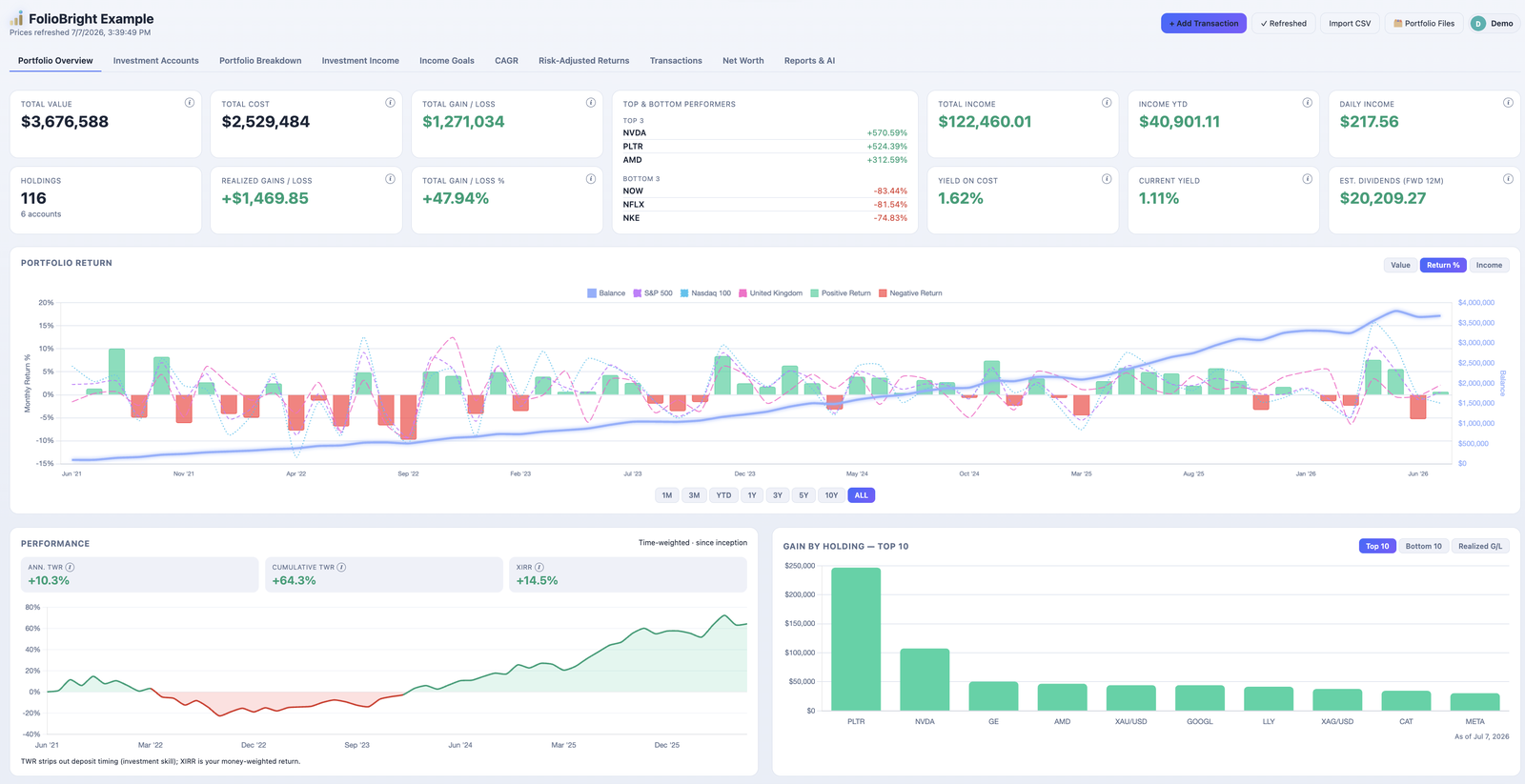Click the $20,209.27 est. dividends value
This screenshot has height=784, width=1525.
point(1383,198)
